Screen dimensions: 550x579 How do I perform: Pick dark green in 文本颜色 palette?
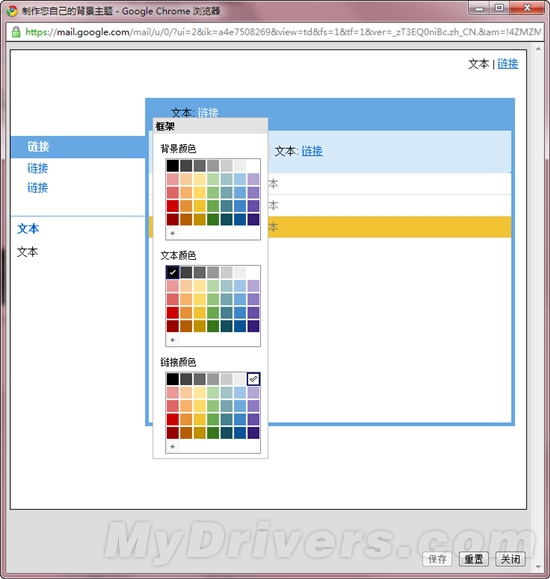[x=213, y=326]
